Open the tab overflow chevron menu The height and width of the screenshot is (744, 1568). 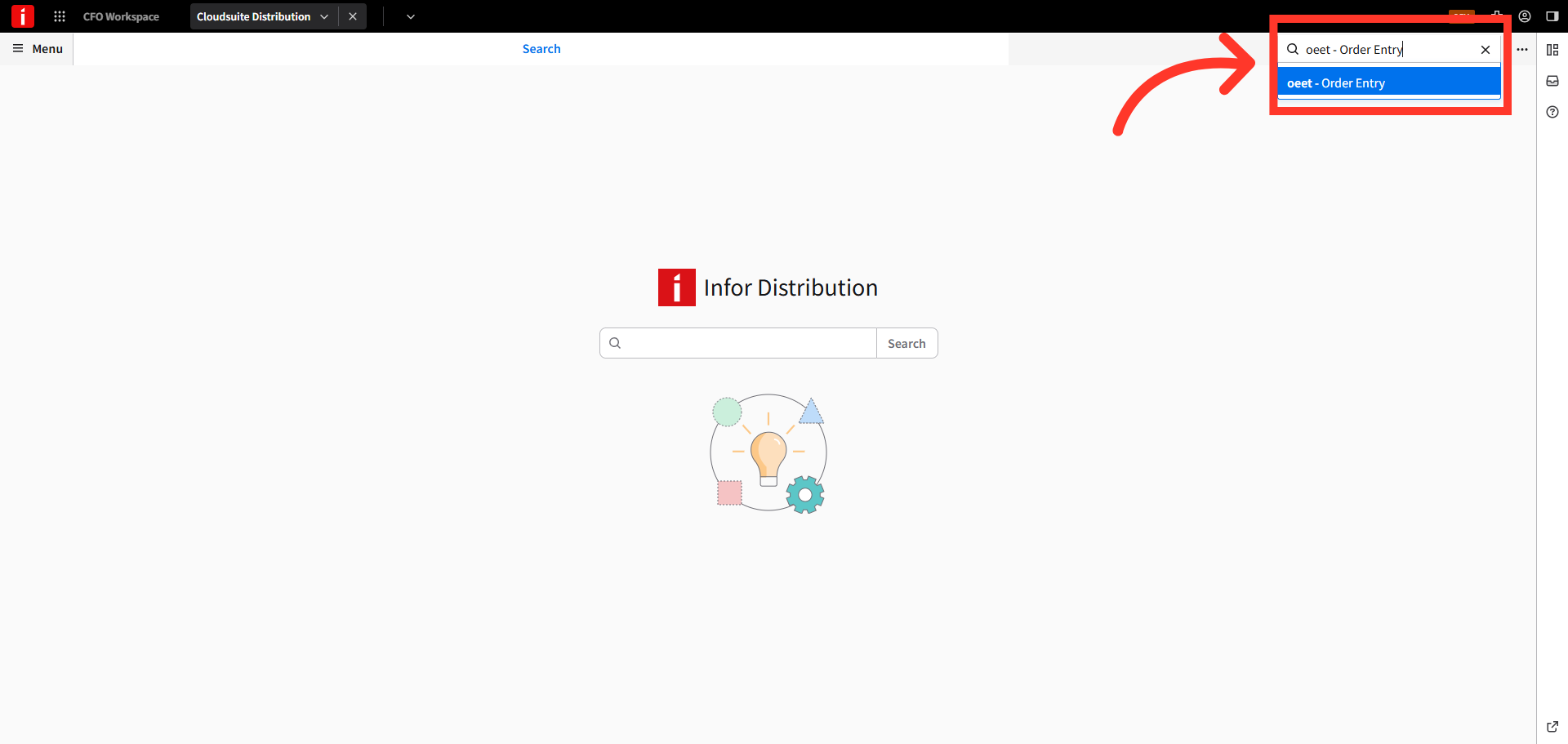[x=411, y=16]
